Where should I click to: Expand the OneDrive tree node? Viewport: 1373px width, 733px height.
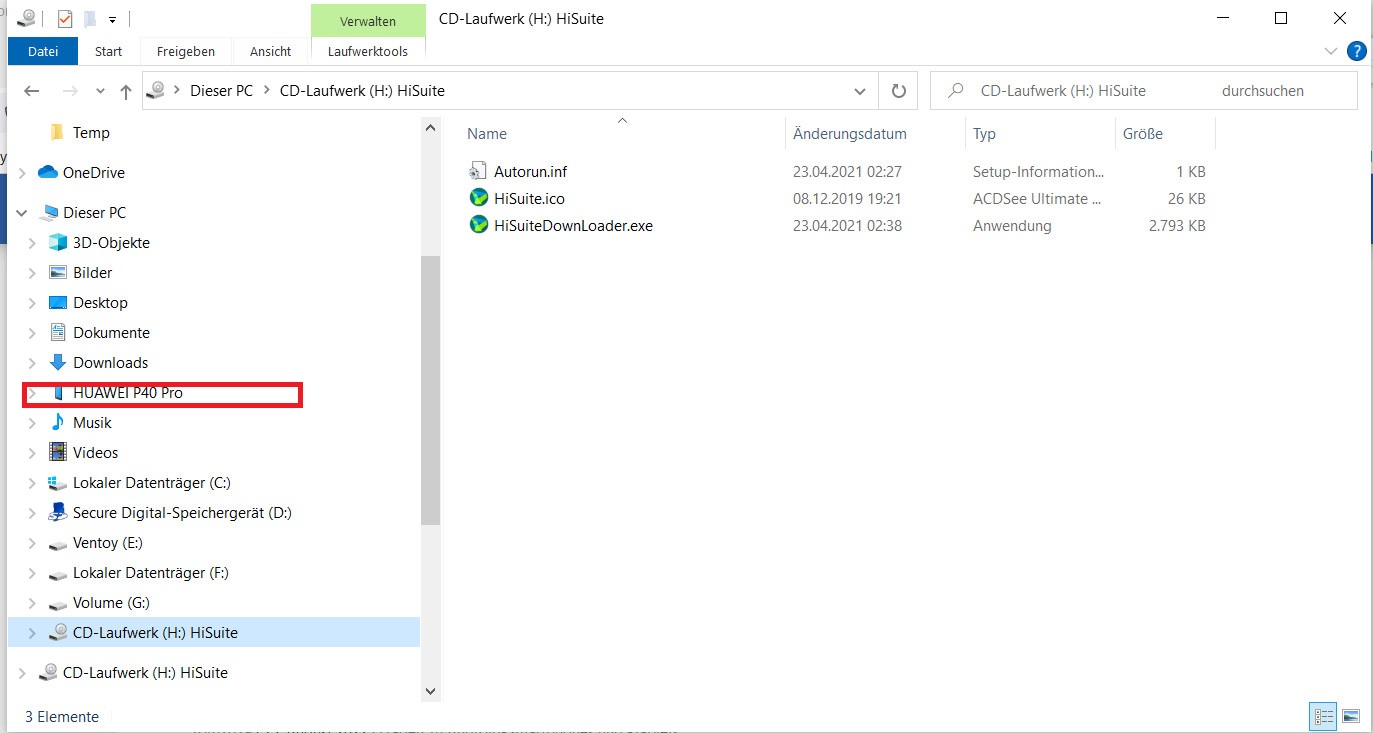click(22, 173)
